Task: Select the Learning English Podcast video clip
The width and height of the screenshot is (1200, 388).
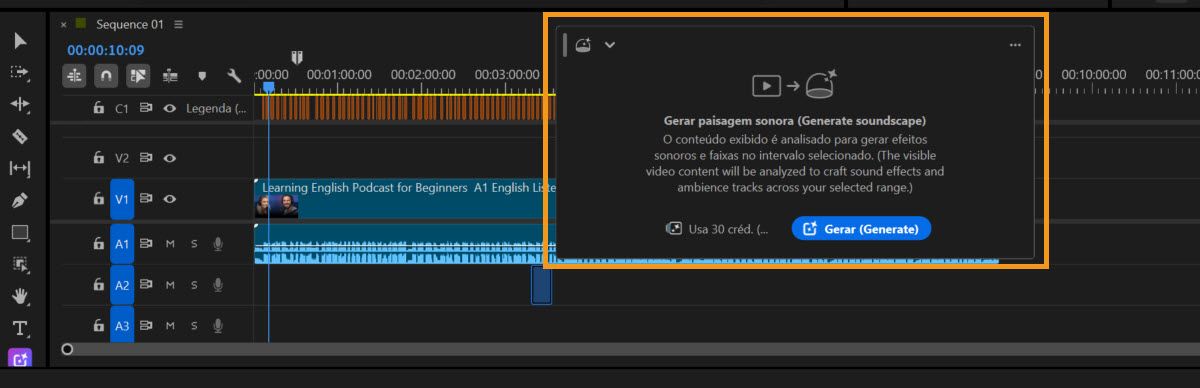Action: 405,198
